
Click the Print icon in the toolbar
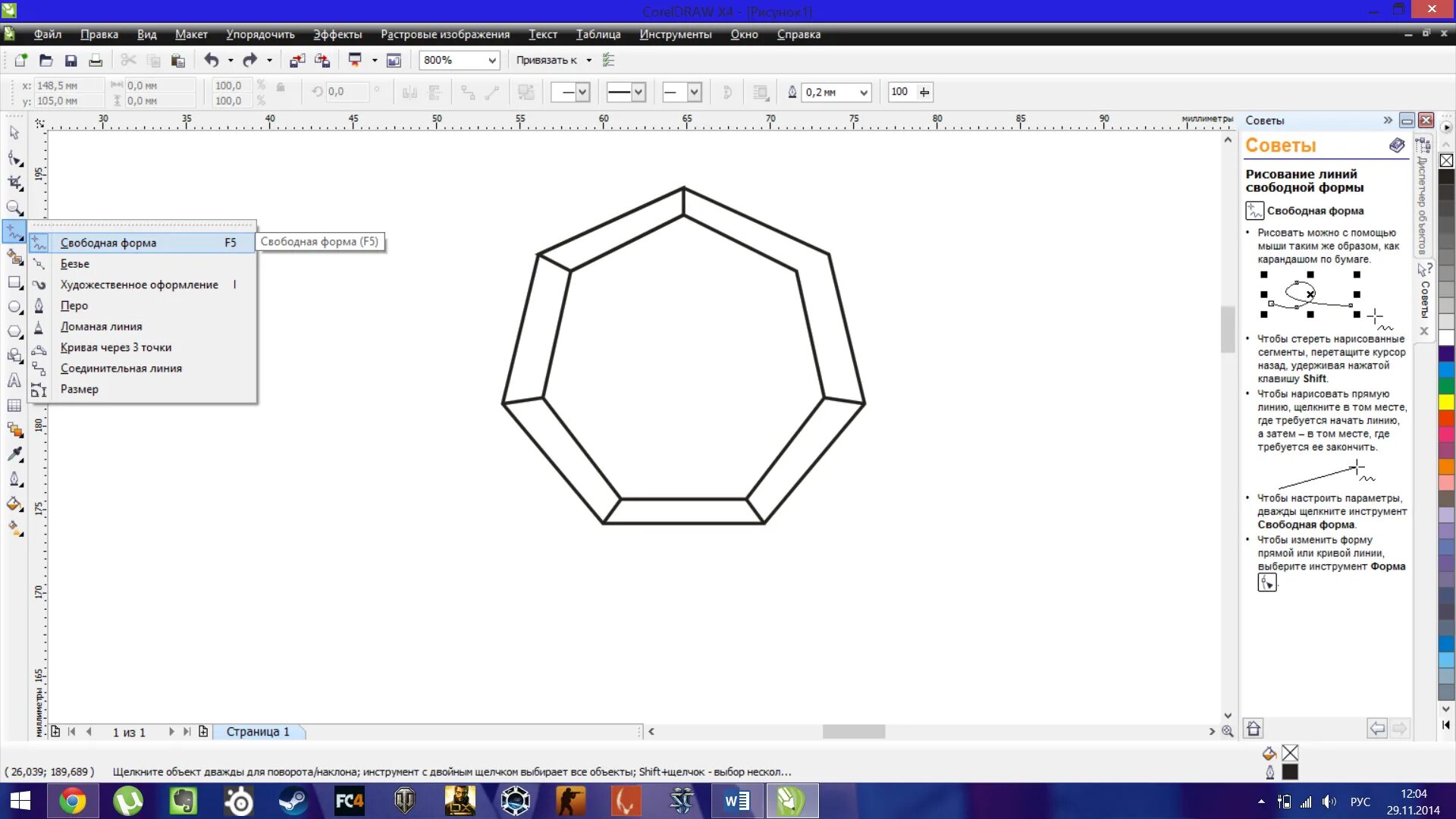tap(96, 61)
